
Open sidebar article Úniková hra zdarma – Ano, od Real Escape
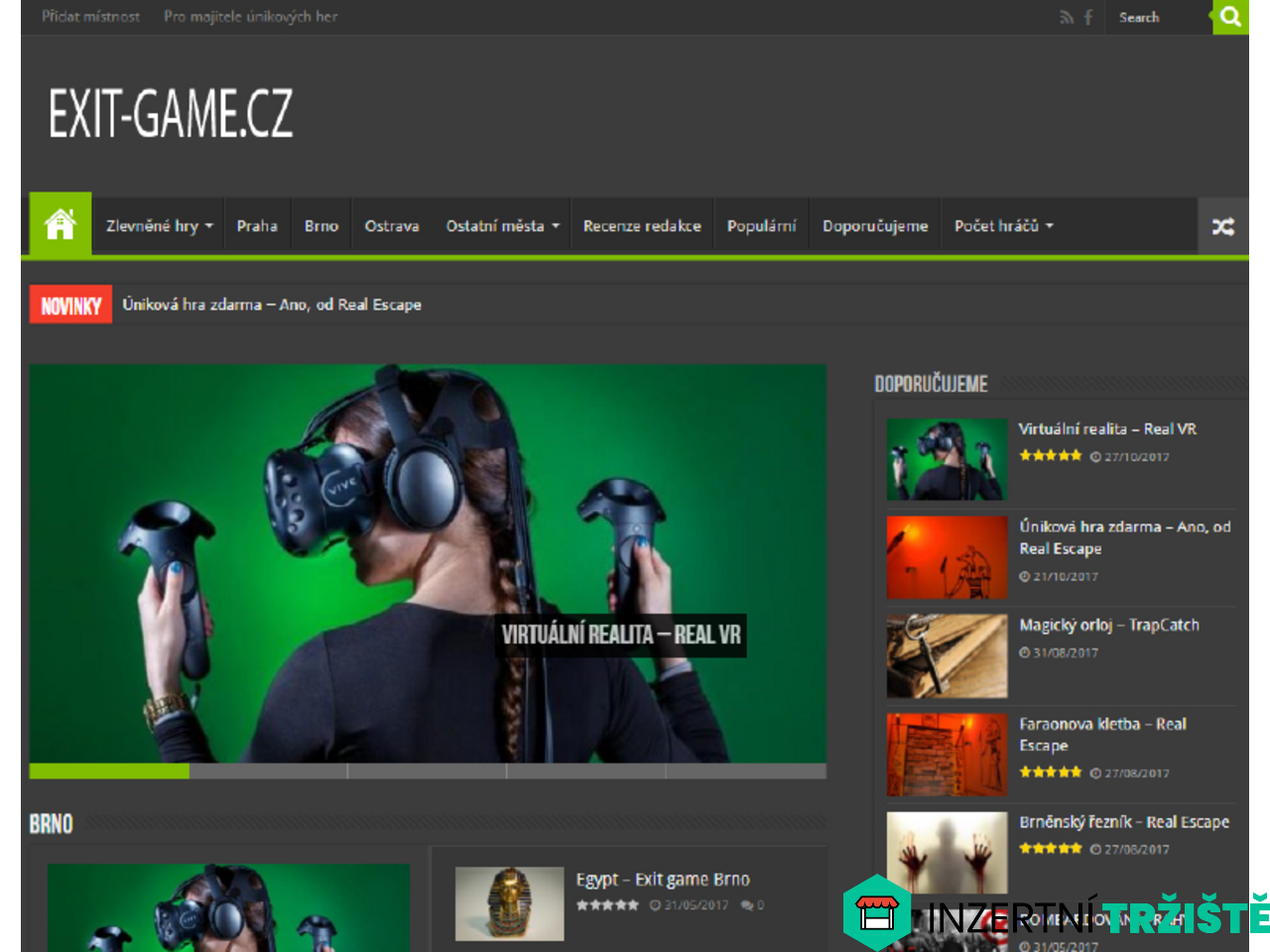(x=1125, y=537)
